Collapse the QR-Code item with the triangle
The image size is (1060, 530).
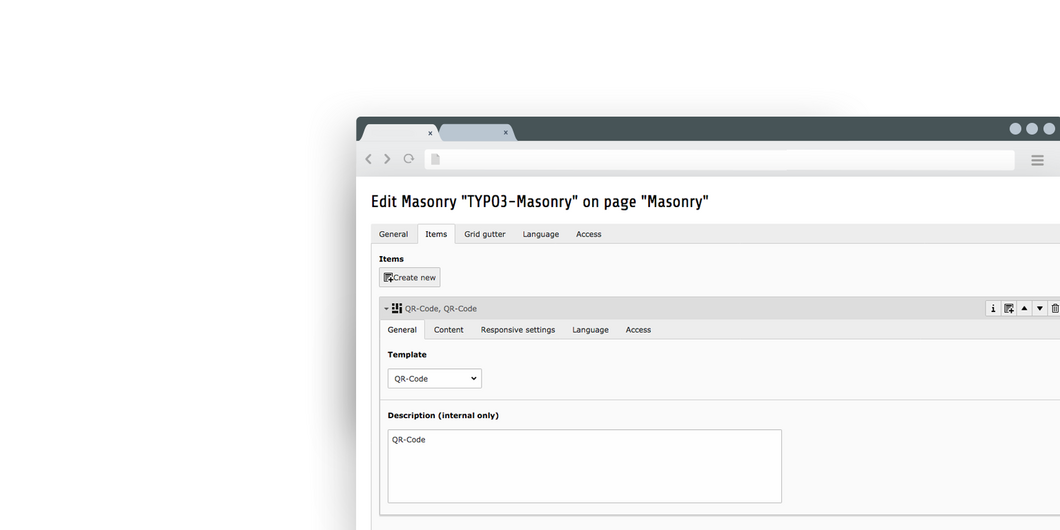[386, 309]
